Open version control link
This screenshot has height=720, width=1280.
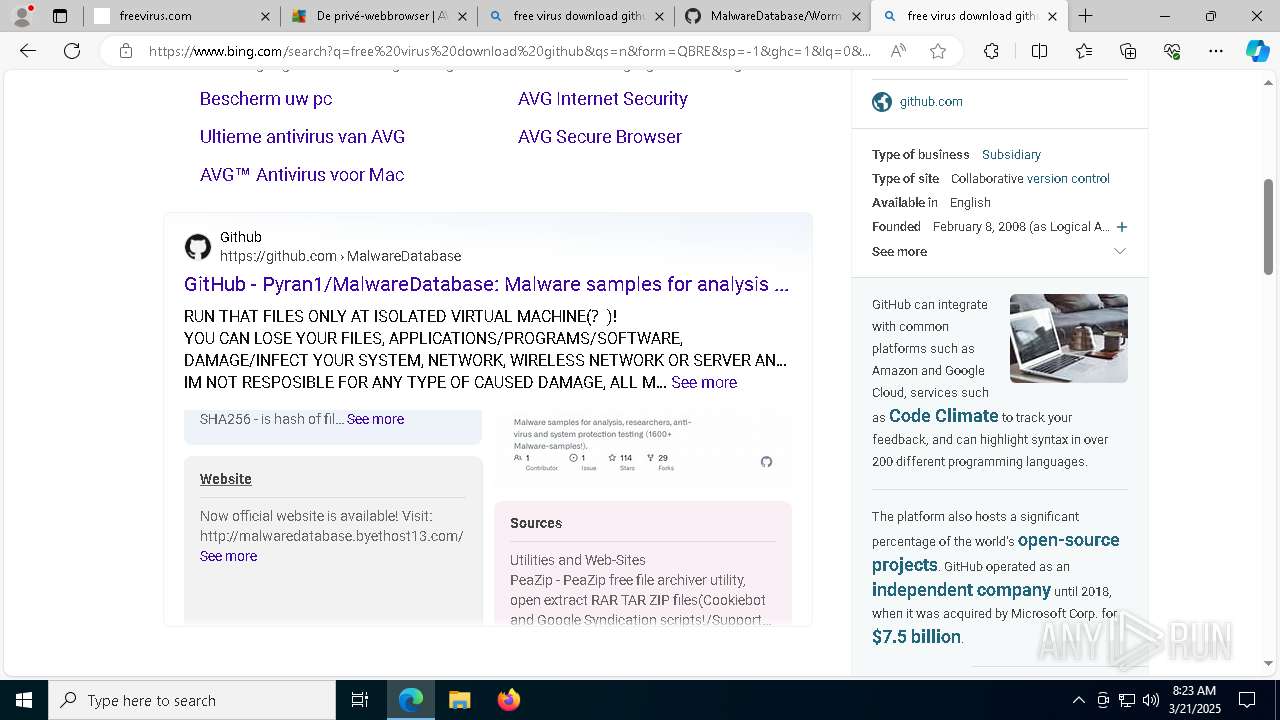tap(1068, 179)
